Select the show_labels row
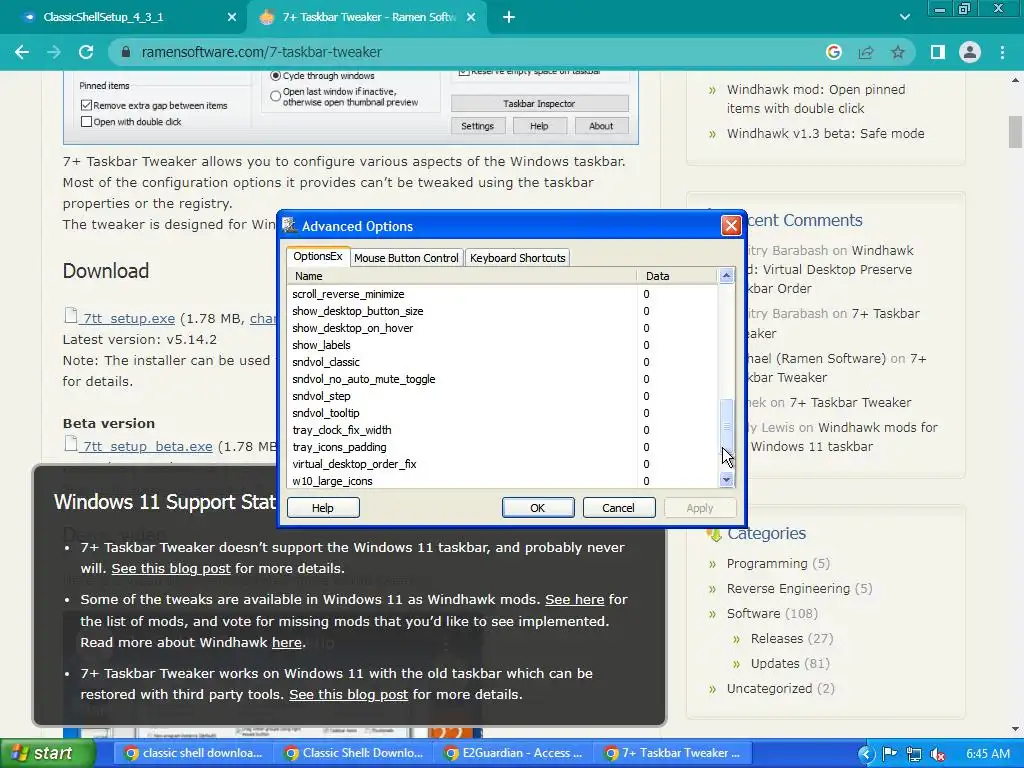1024x768 pixels. (502, 345)
